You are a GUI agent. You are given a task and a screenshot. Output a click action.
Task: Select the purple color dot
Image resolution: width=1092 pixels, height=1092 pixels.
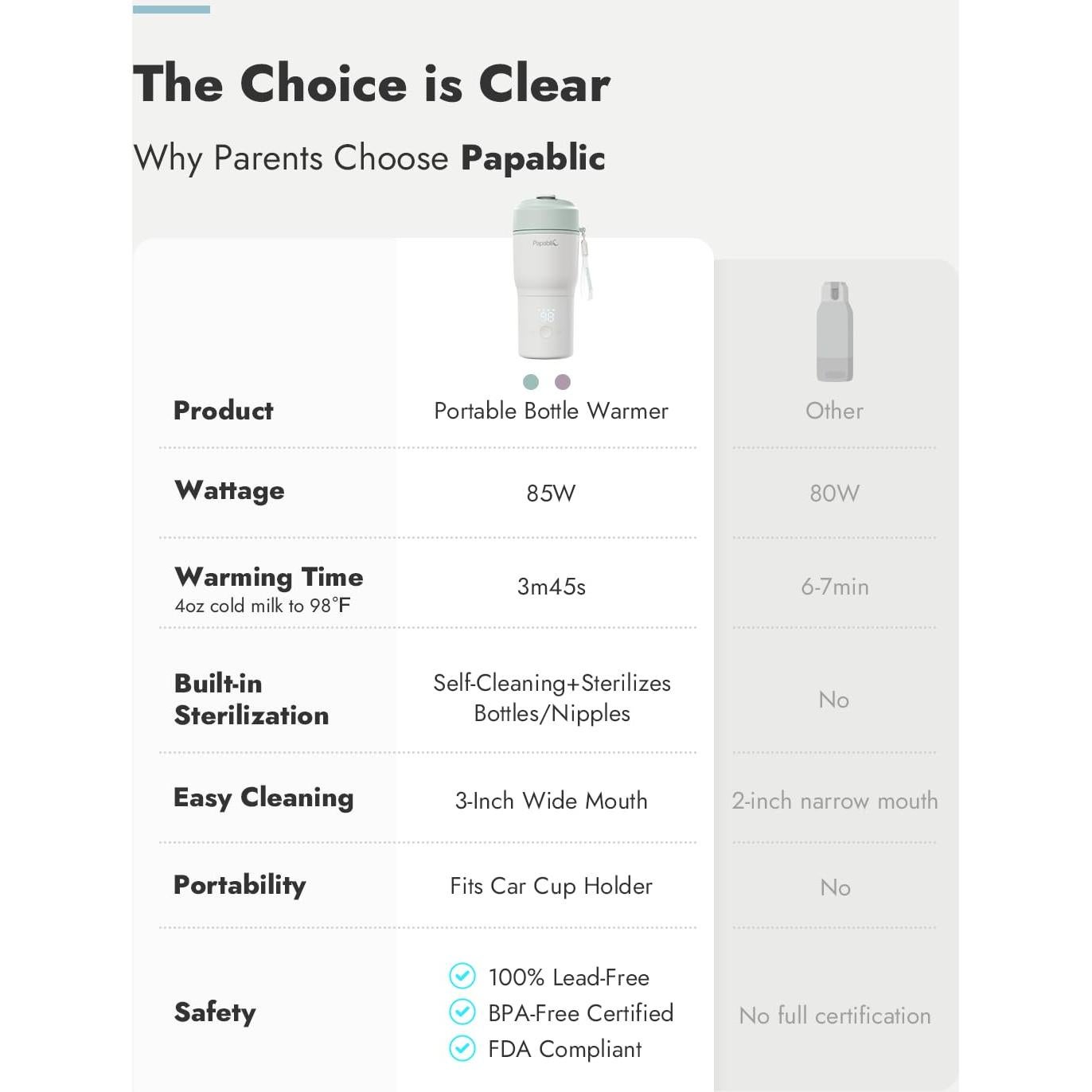point(563,382)
